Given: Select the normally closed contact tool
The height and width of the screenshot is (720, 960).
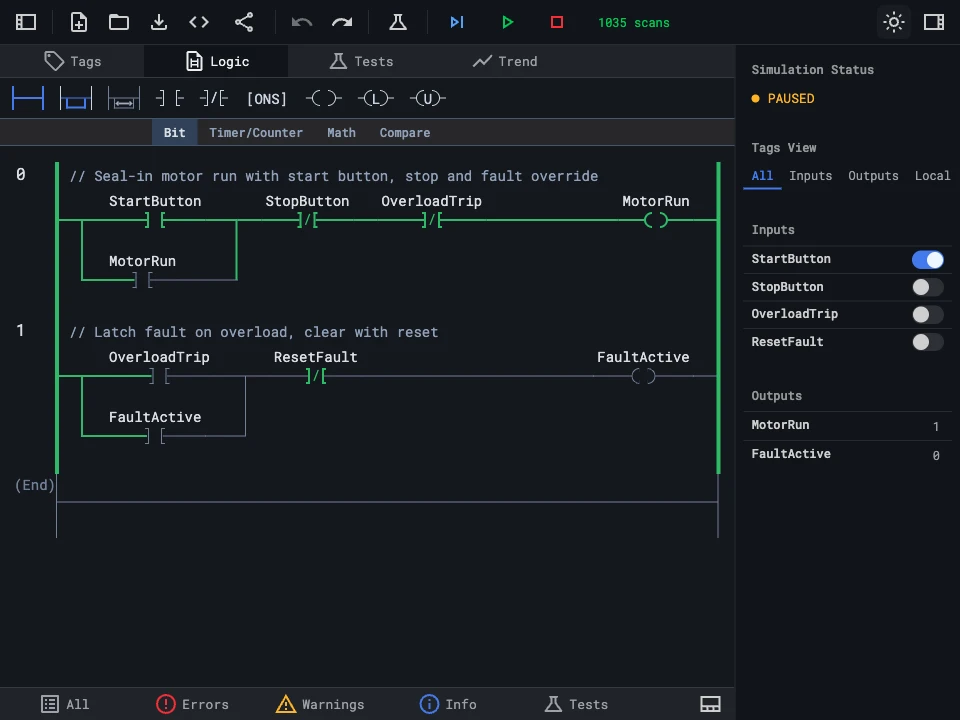Looking at the screenshot, I should [x=212, y=98].
